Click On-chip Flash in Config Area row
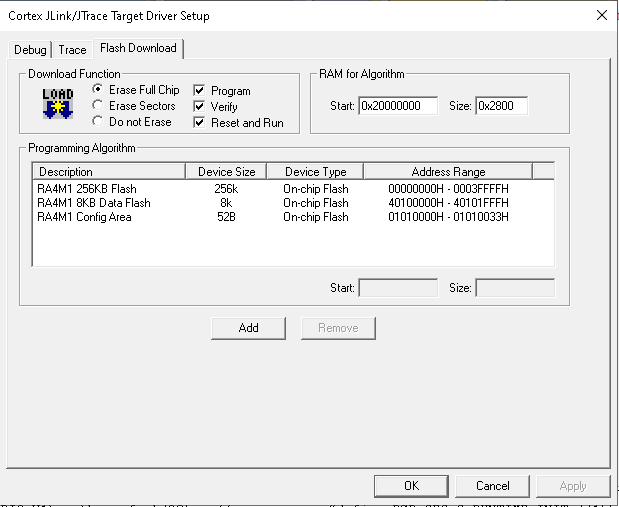Viewport: 619px width, 507px height. [316, 217]
